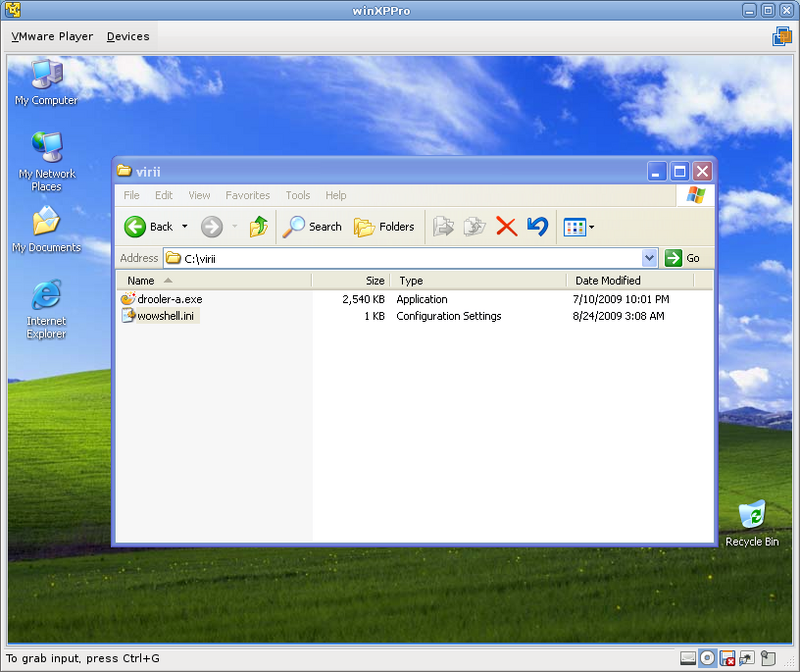Screen dimensions: 800x672
Task: Click the CD/DVD device status icon
Action: click(x=707, y=658)
